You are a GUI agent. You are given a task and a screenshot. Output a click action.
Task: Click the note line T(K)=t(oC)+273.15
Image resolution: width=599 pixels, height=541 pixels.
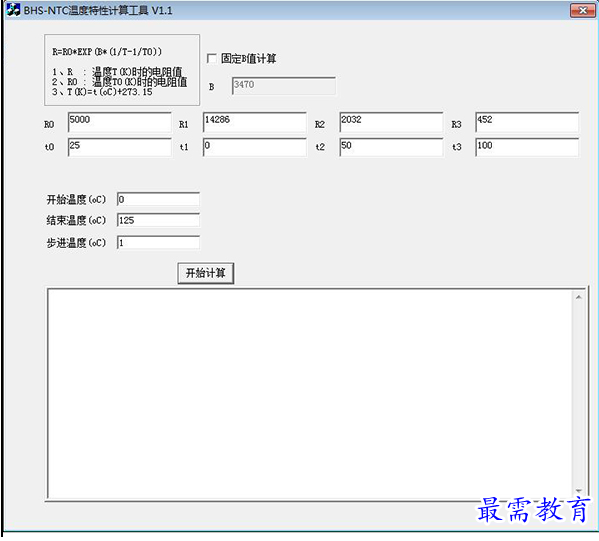pyautogui.click(x=102, y=92)
